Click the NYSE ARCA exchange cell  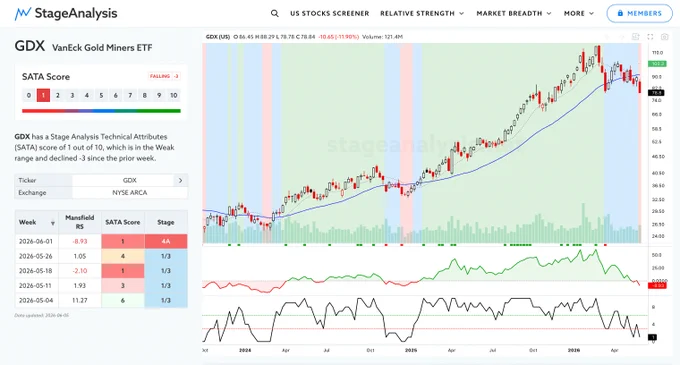coord(129,192)
